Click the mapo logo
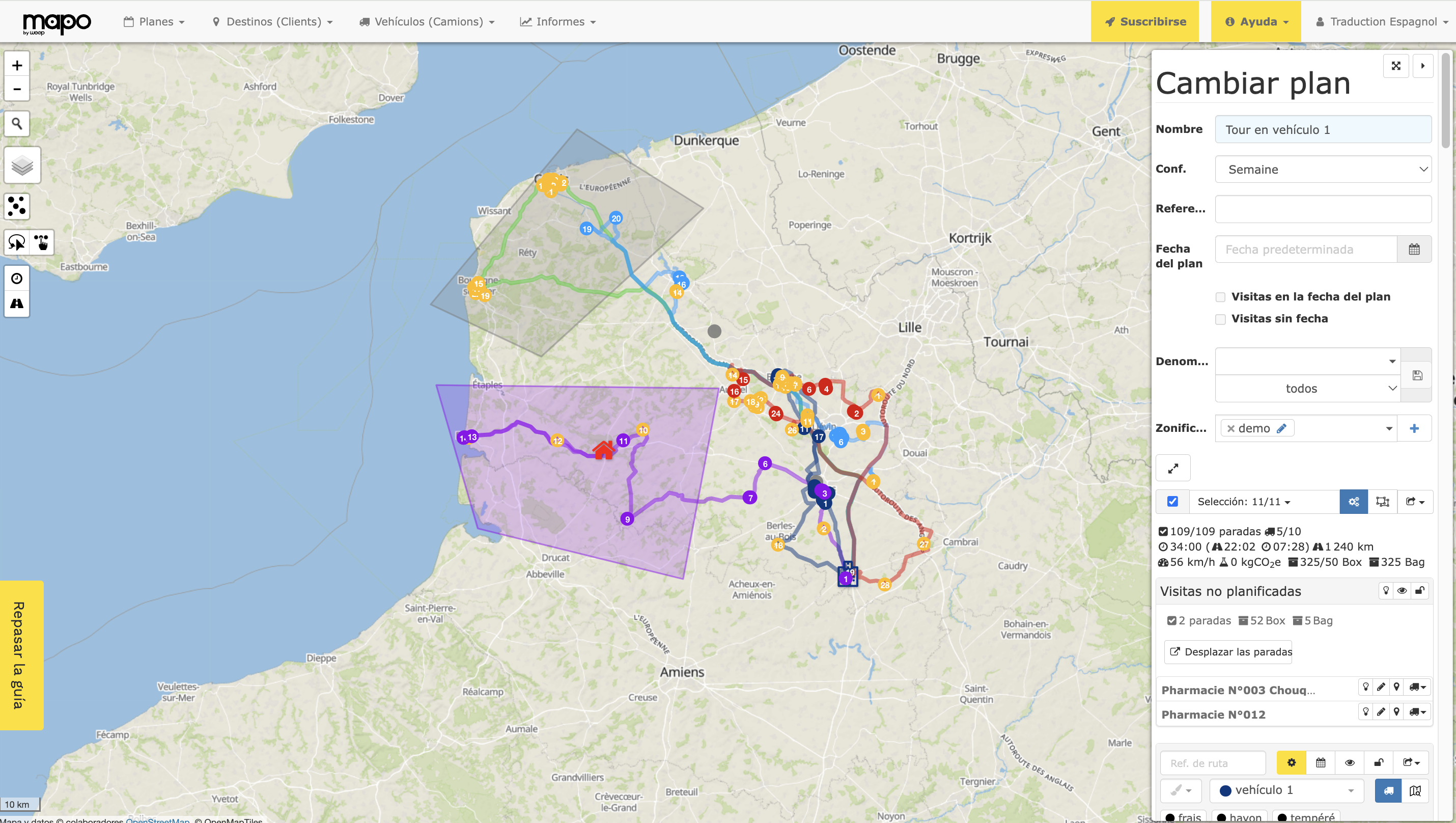 coord(57,23)
